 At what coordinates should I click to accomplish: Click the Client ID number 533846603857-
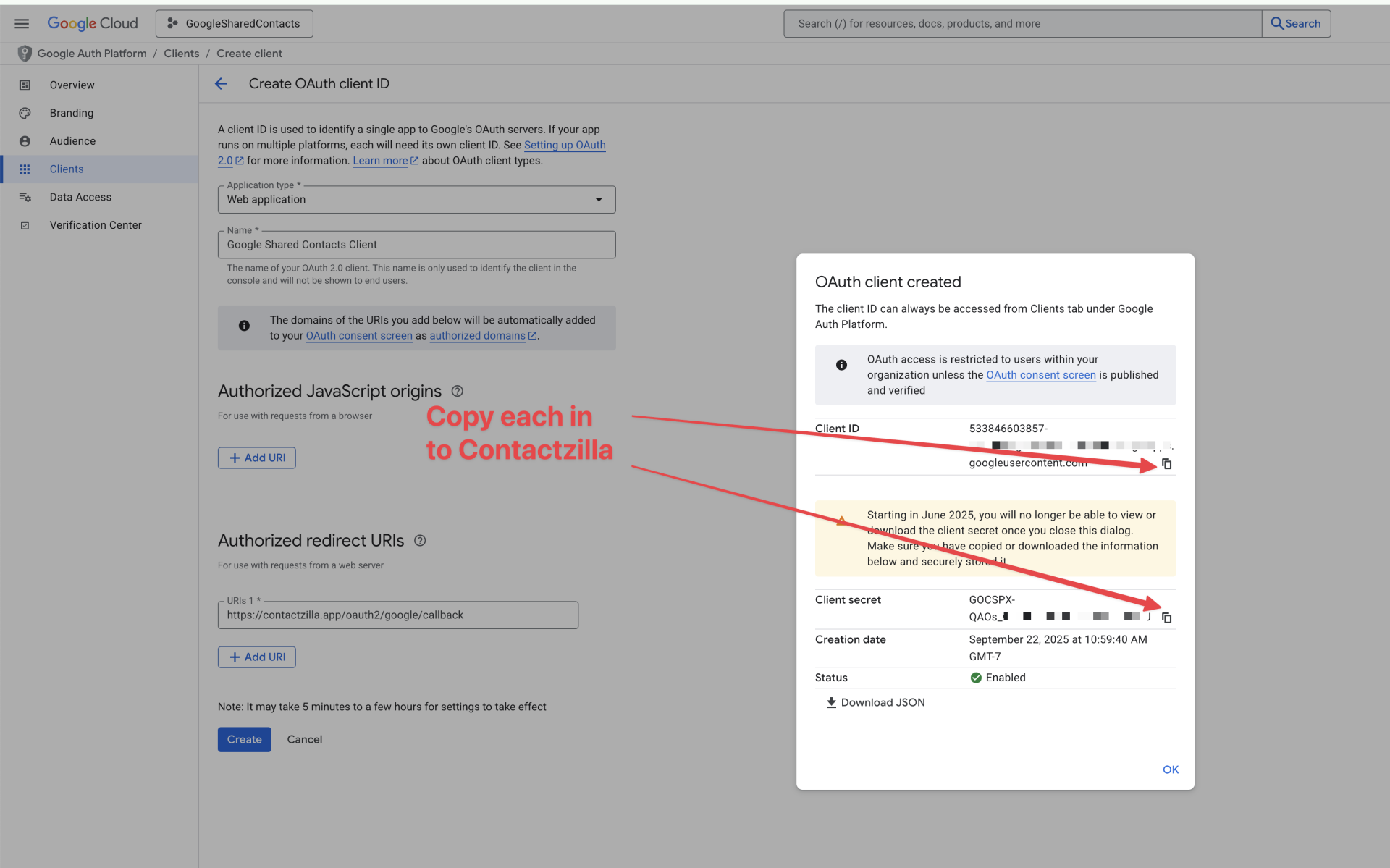(x=1008, y=429)
